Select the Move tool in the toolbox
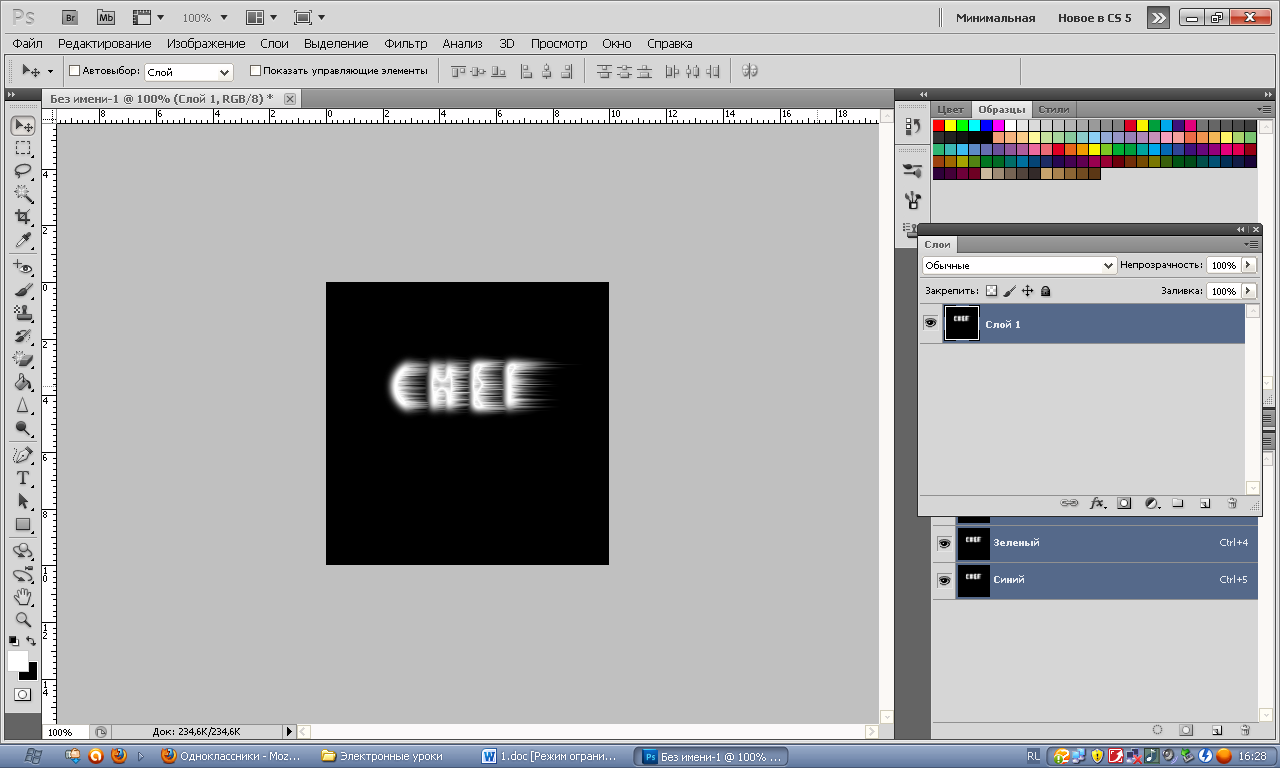This screenshot has width=1280, height=768. (23, 126)
